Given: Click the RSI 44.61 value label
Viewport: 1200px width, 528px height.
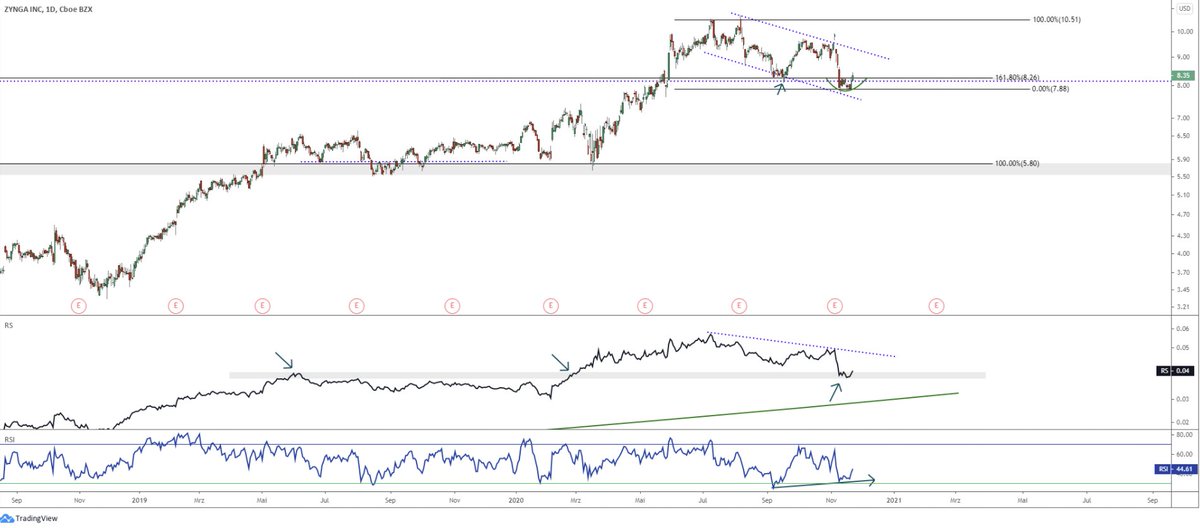Looking at the screenshot, I should click(1175, 467).
